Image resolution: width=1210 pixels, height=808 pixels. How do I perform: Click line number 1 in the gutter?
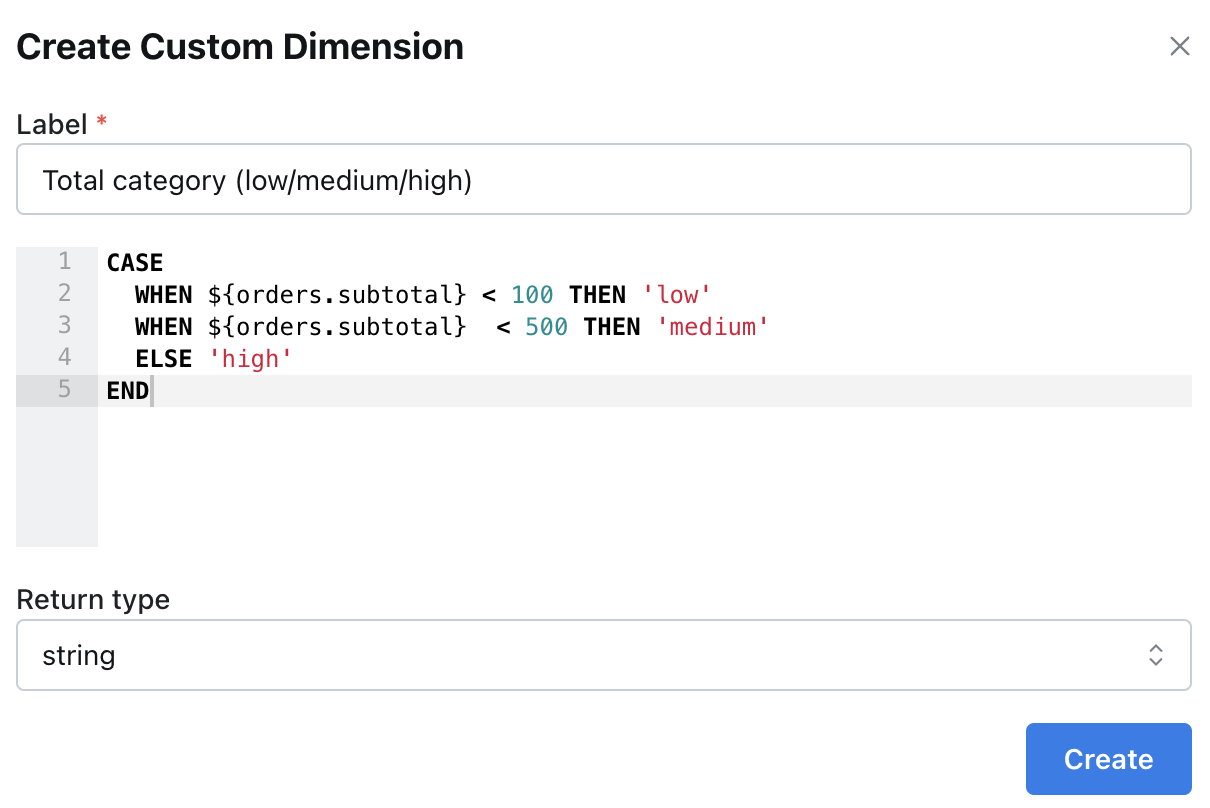(65, 261)
